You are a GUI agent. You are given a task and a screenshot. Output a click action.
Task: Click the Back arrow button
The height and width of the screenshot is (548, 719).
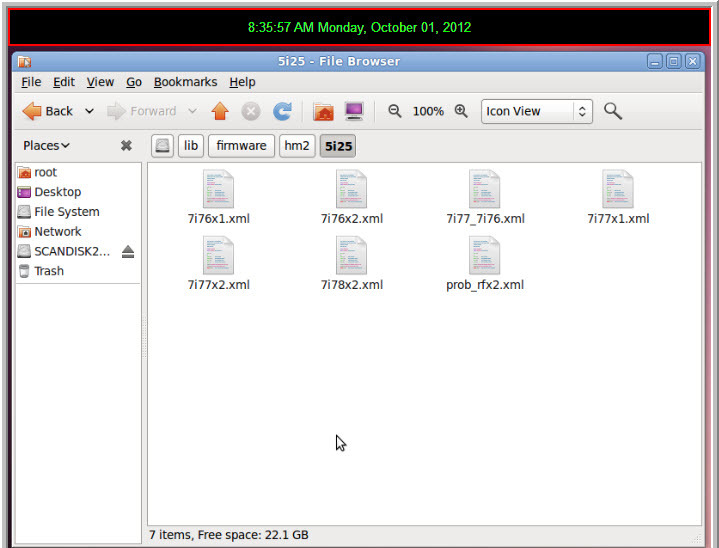(x=48, y=111)
